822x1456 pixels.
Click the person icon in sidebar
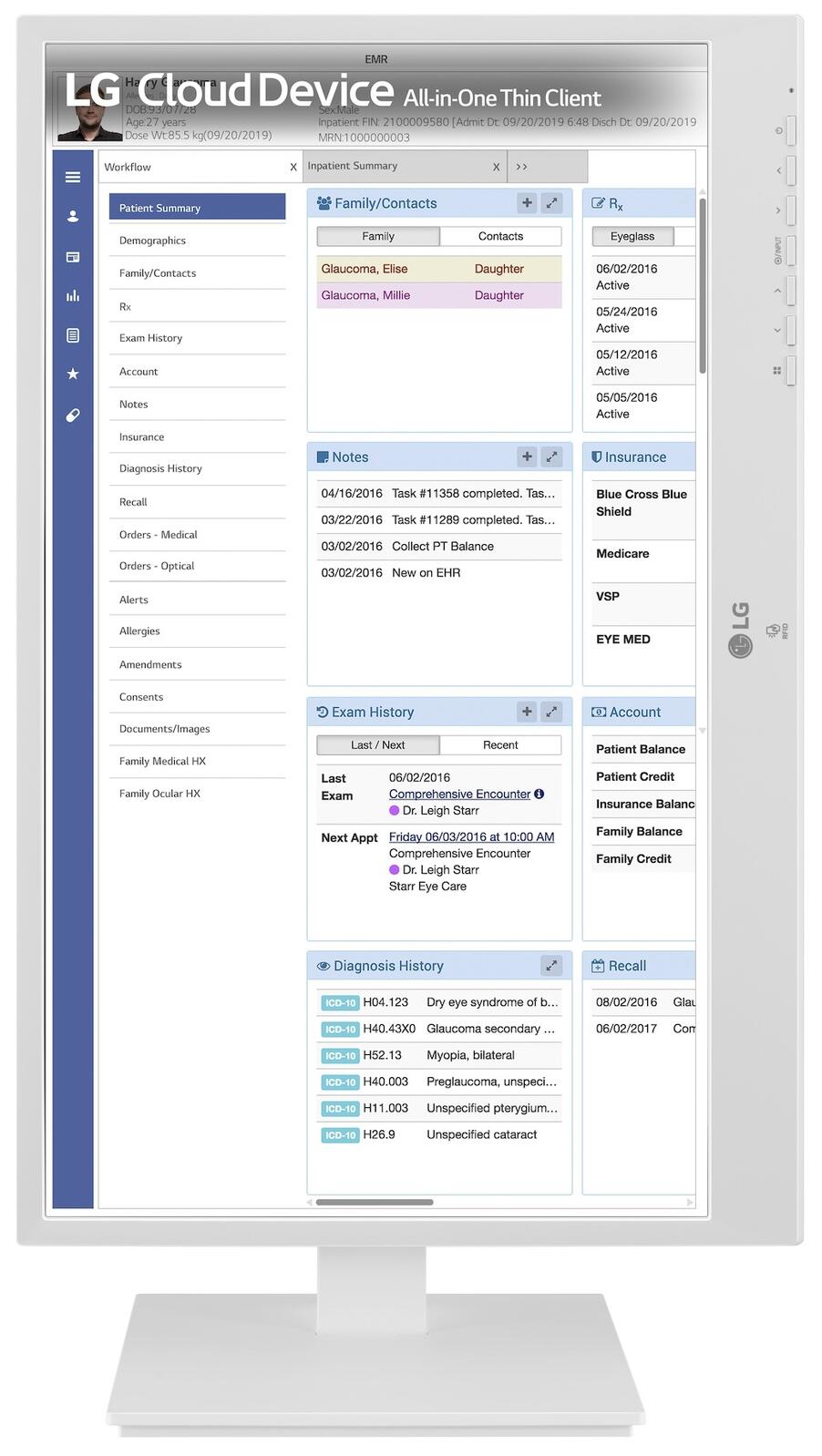pos(73,217)
